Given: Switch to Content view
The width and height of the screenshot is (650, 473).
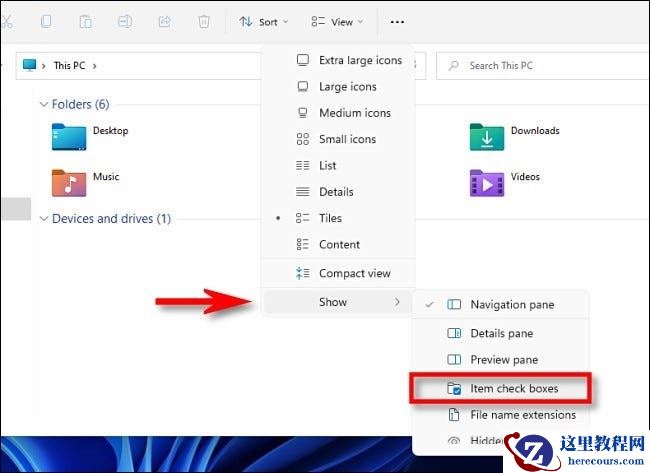Looking at the screenshot, I should (338, 245).
